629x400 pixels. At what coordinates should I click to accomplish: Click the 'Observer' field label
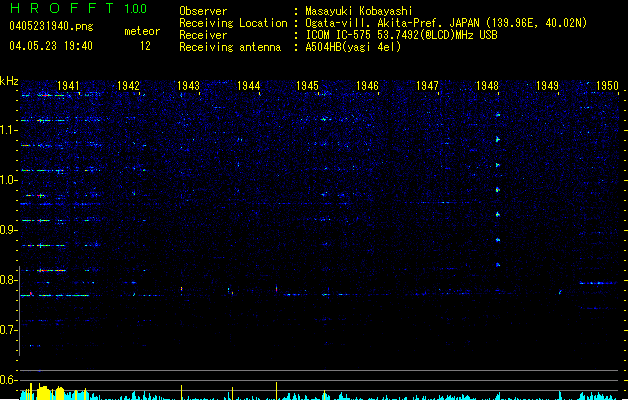point(203,11)
